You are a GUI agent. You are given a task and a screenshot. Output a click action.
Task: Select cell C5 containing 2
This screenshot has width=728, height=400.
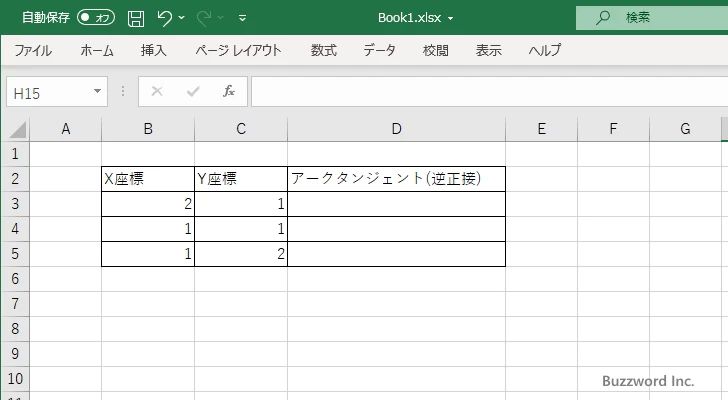click(241, 254)
